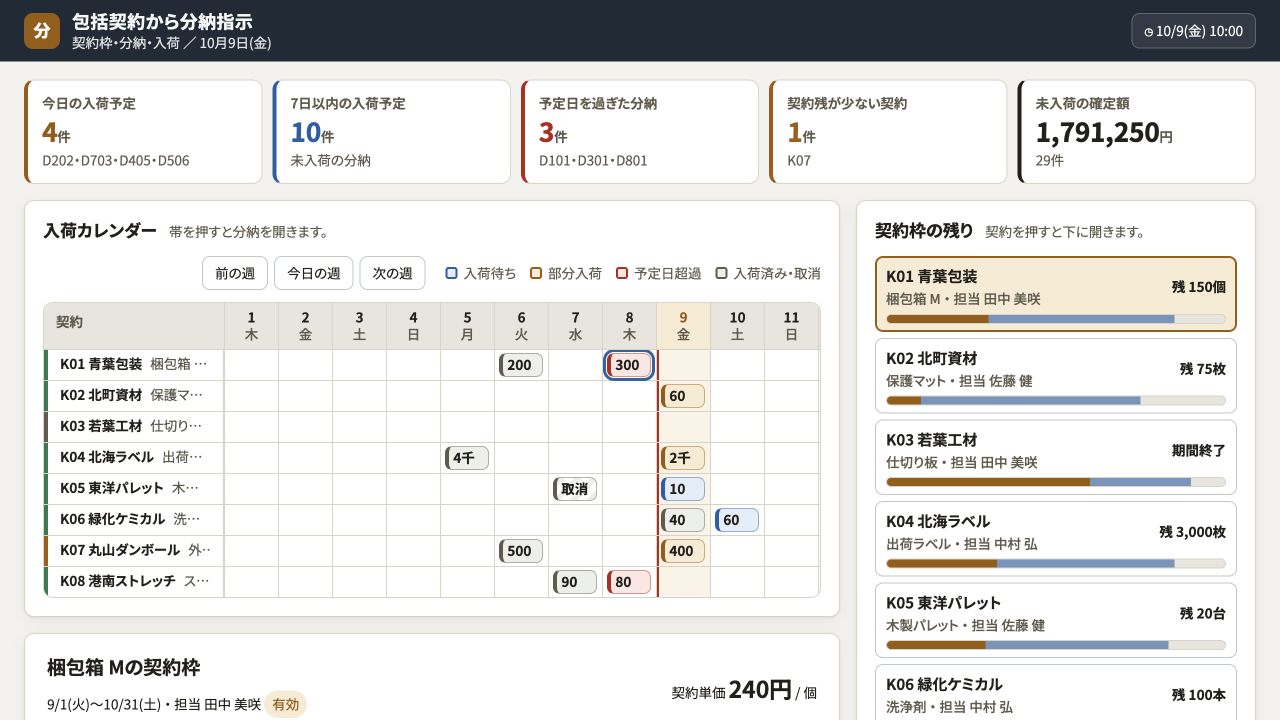
Task: Open the 2千 bar for K04 北海ラベル
Action: coord(683,458)
